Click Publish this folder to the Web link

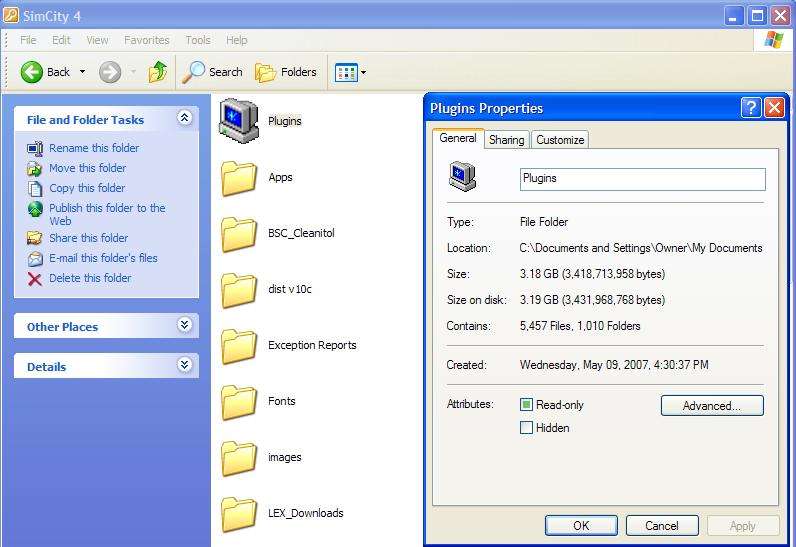pyautogui.click(x=107, y=214)
